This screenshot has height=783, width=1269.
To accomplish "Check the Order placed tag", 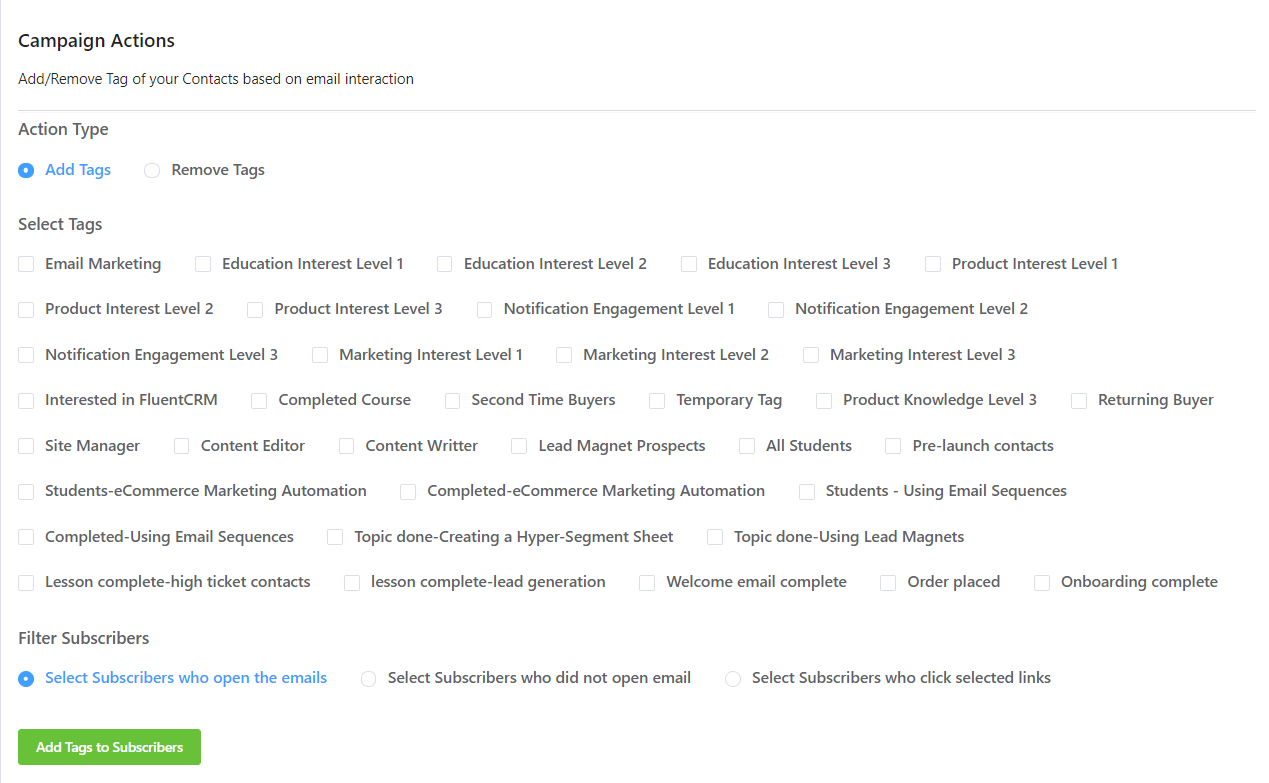I will [888, 583].
